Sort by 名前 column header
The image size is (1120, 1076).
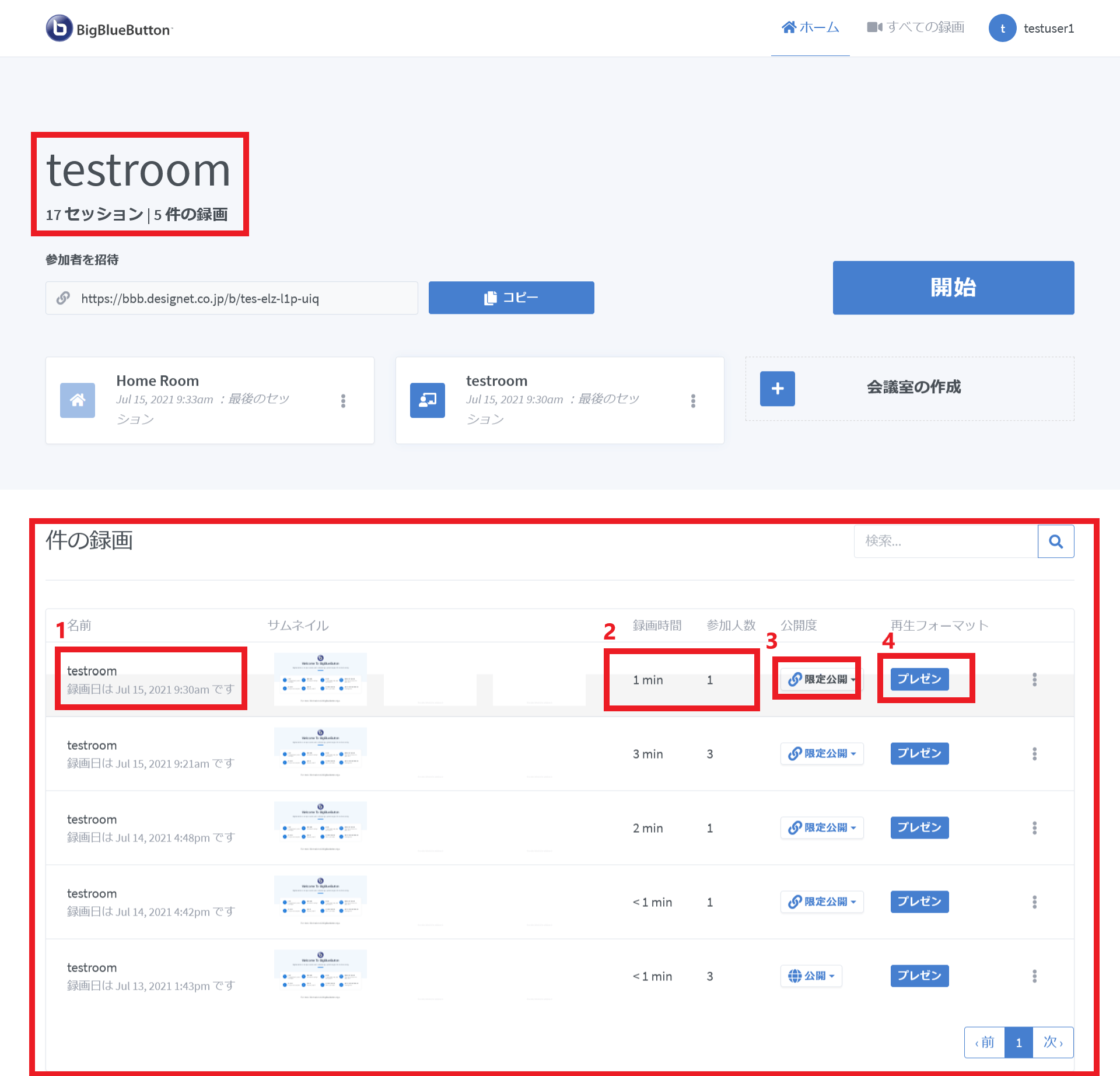(x=79, y=625)
